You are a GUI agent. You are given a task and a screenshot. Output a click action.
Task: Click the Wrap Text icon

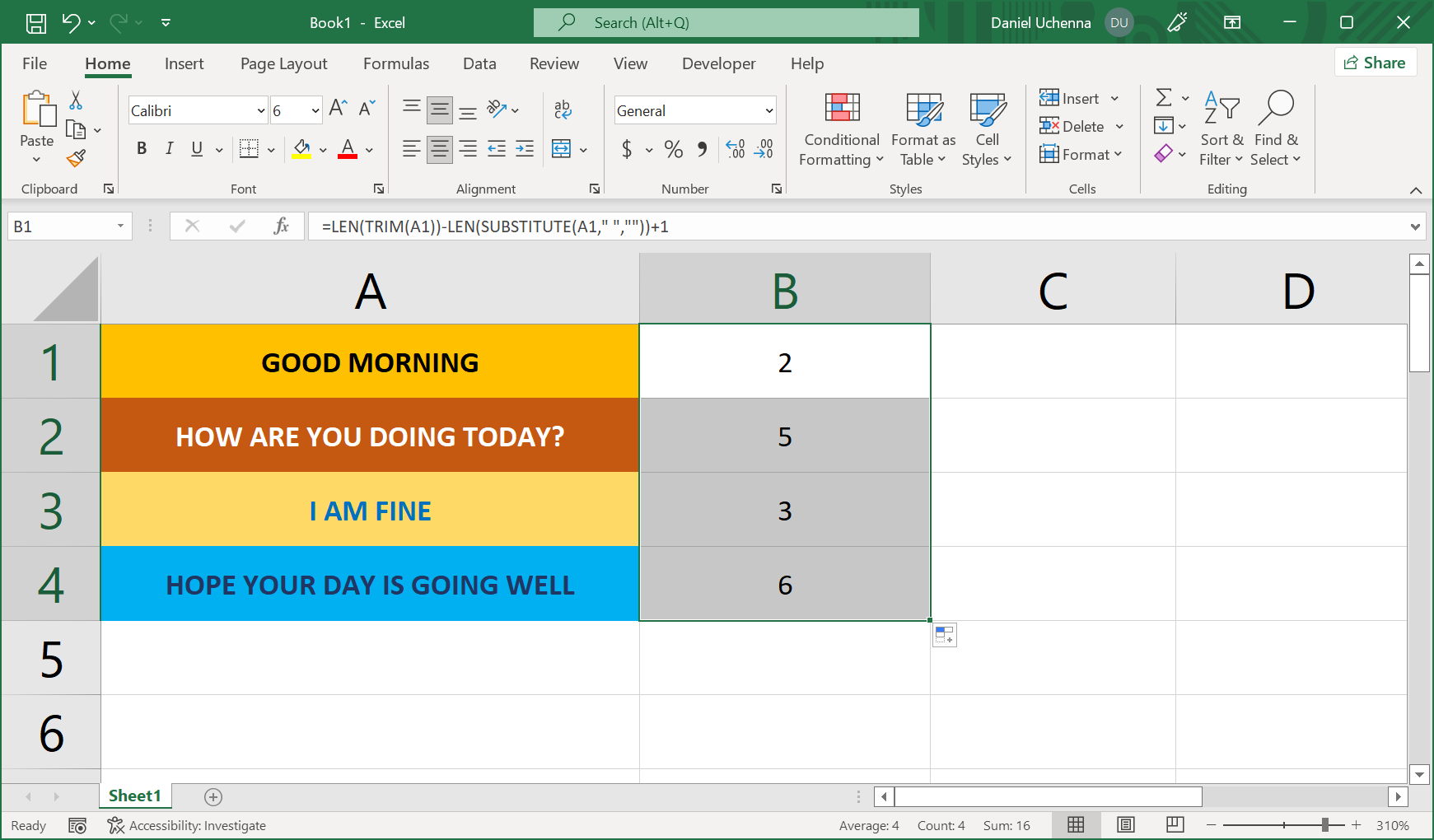(x=563, y=109)
